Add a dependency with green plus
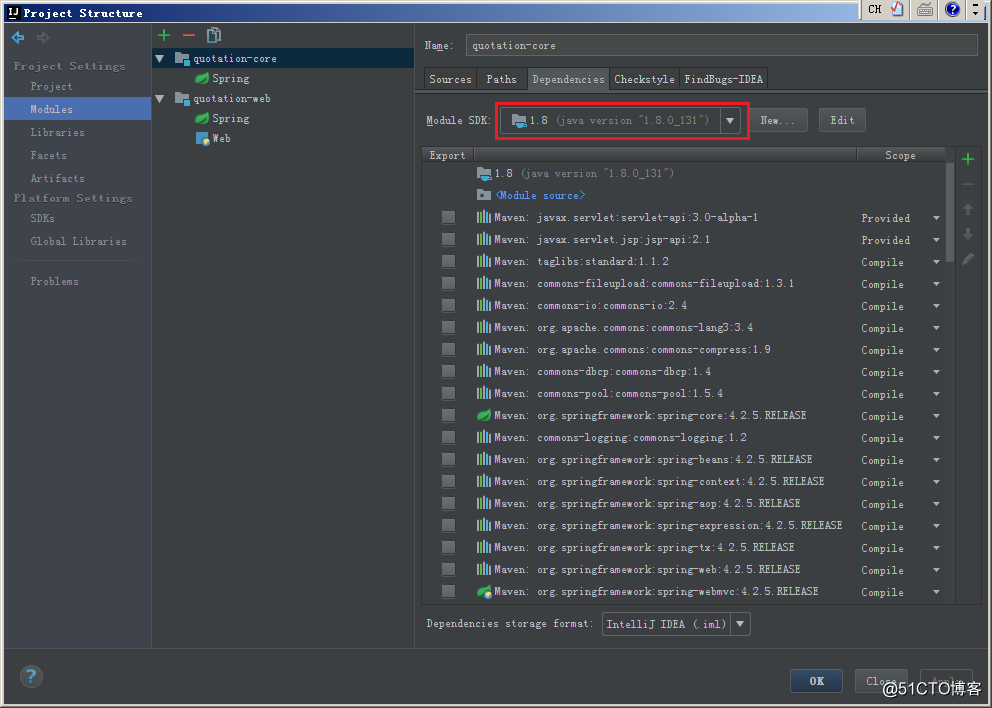Image resolution: width=992 pixels, height=708 pixels. pyautogui.click(x=968, y=159)
